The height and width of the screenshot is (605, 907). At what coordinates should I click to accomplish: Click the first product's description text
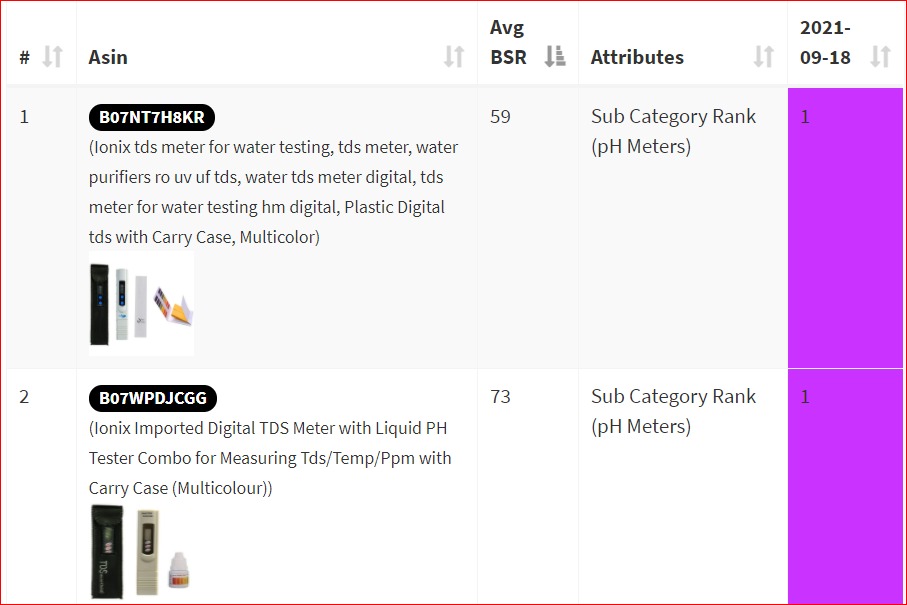(273, 192)
